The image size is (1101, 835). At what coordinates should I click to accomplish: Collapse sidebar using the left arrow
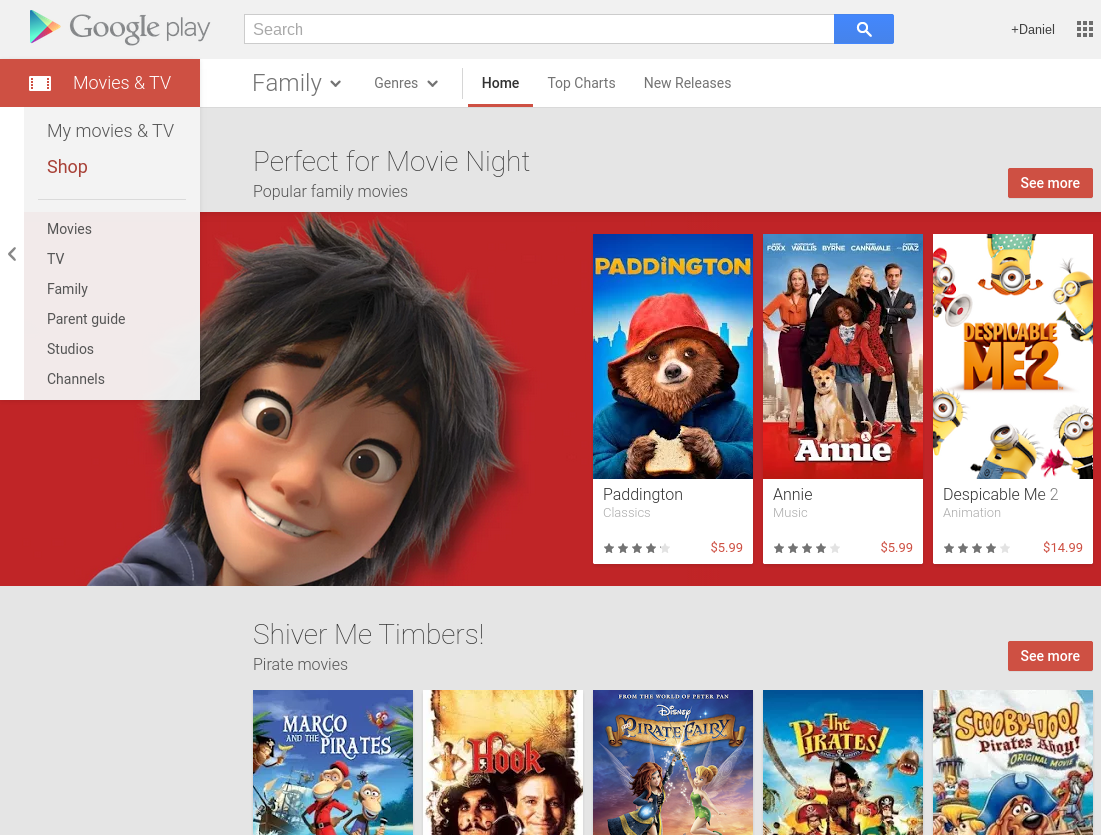12,254
